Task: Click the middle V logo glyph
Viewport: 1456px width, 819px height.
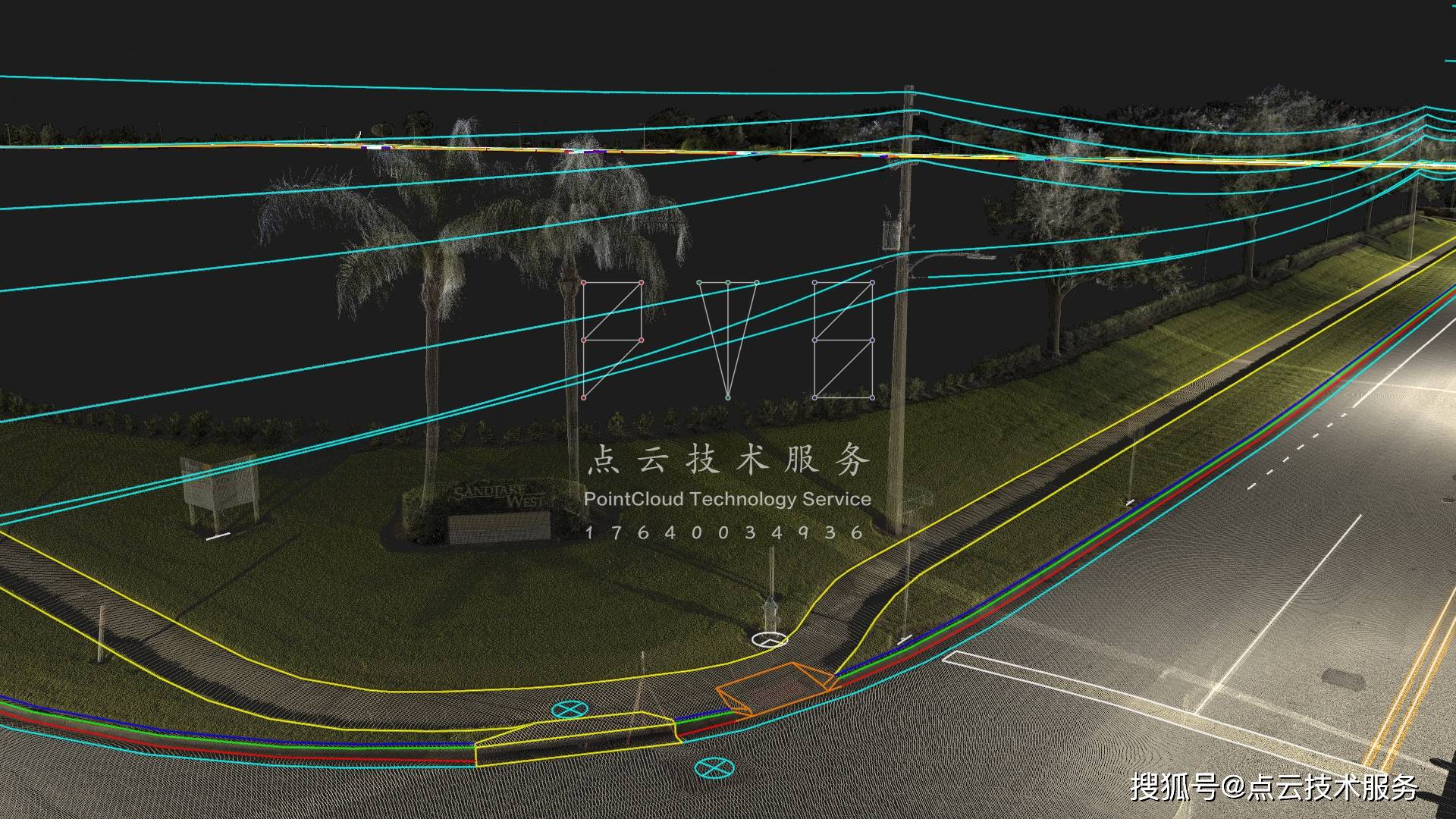Action: [x=727, y=340]
